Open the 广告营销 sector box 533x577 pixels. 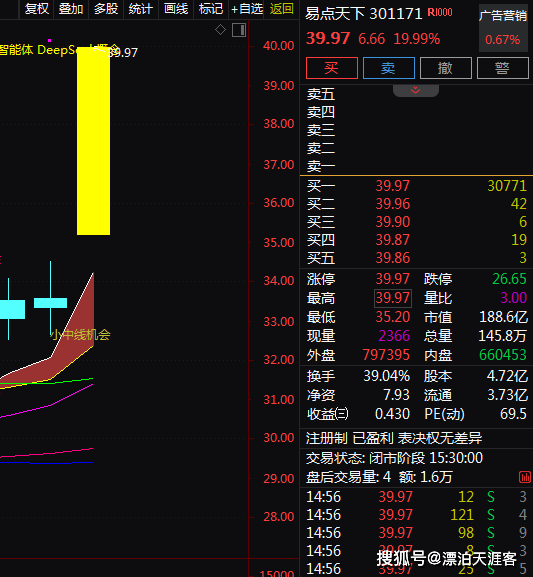pos(503,28)
